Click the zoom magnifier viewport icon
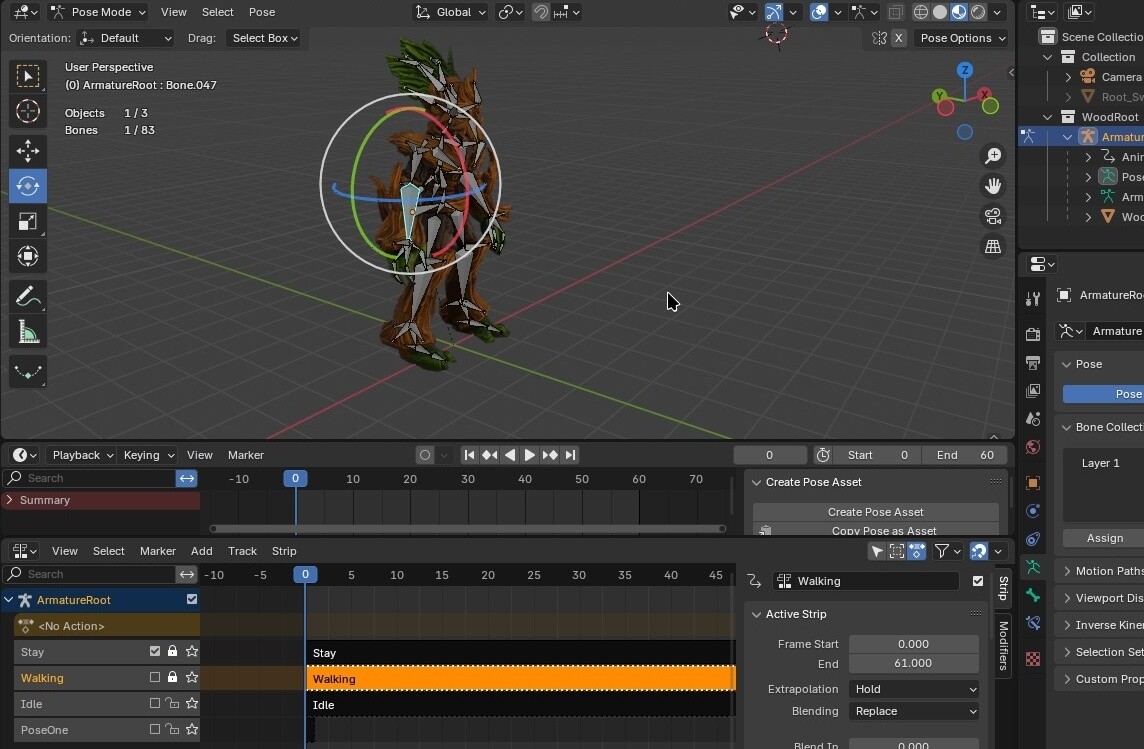Screen dimensions: 1144x749 pos(993,156)
